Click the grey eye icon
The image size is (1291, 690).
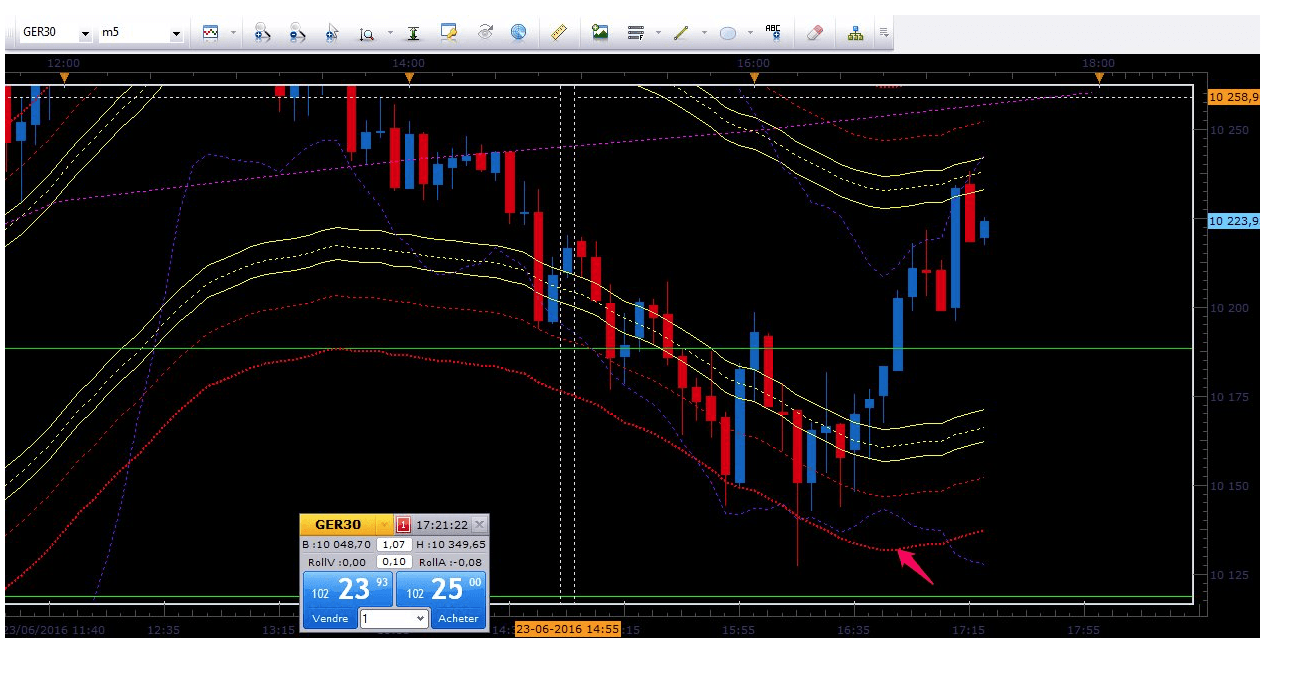click(x=485, y=32)
